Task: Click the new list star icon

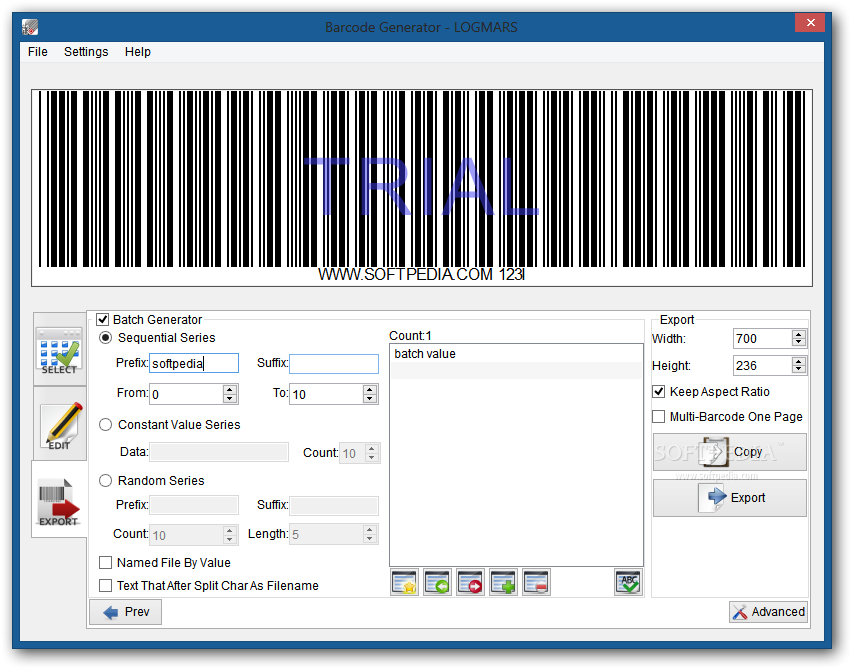Action: point(404,582)
